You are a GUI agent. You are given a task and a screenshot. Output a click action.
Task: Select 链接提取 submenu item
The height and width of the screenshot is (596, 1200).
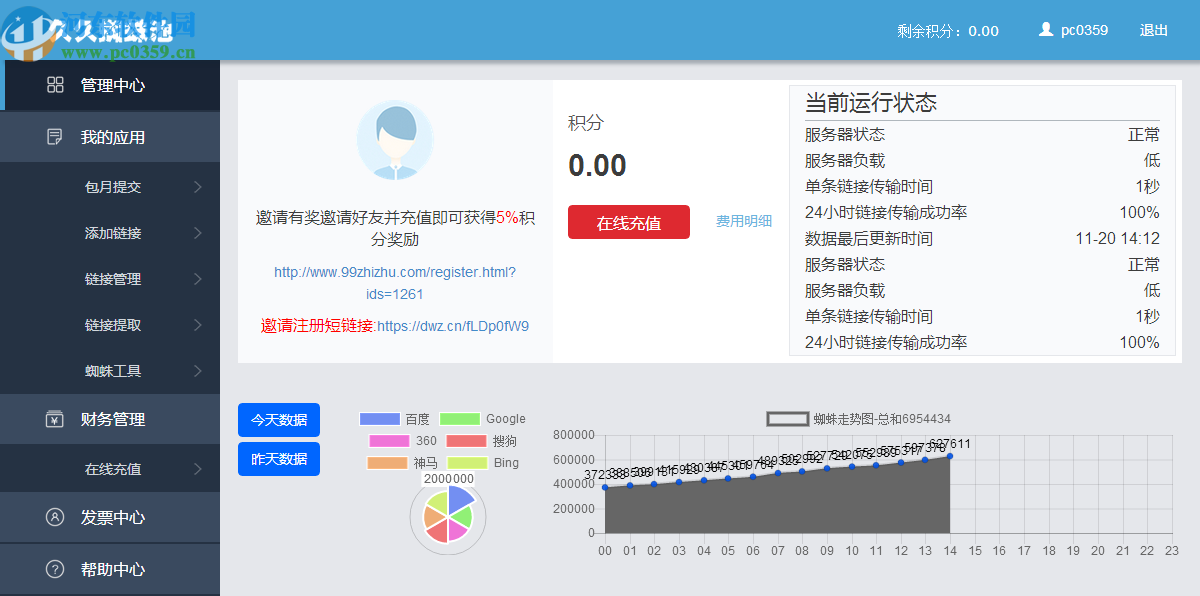tap(113, 325)
